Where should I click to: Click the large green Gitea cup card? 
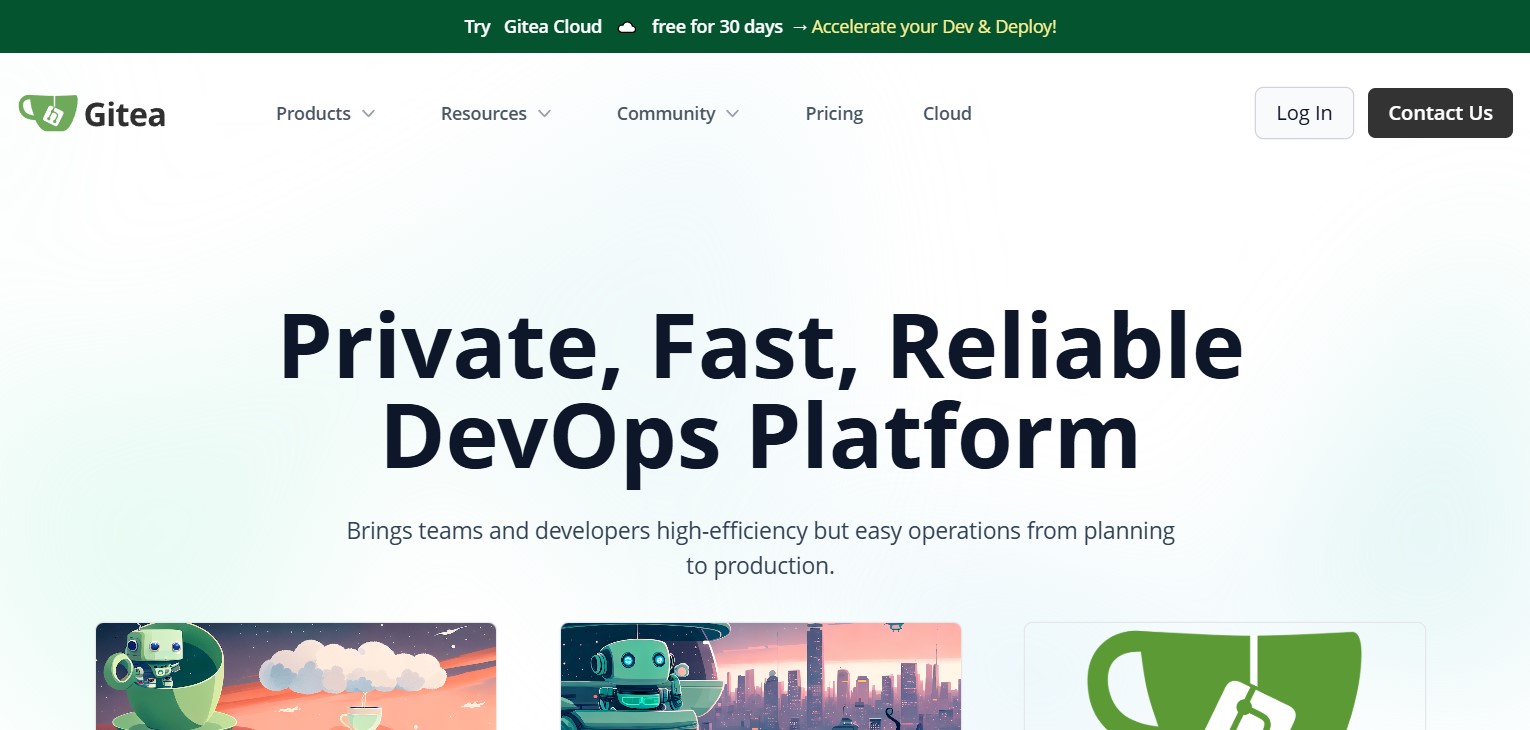pos(1225,676)
